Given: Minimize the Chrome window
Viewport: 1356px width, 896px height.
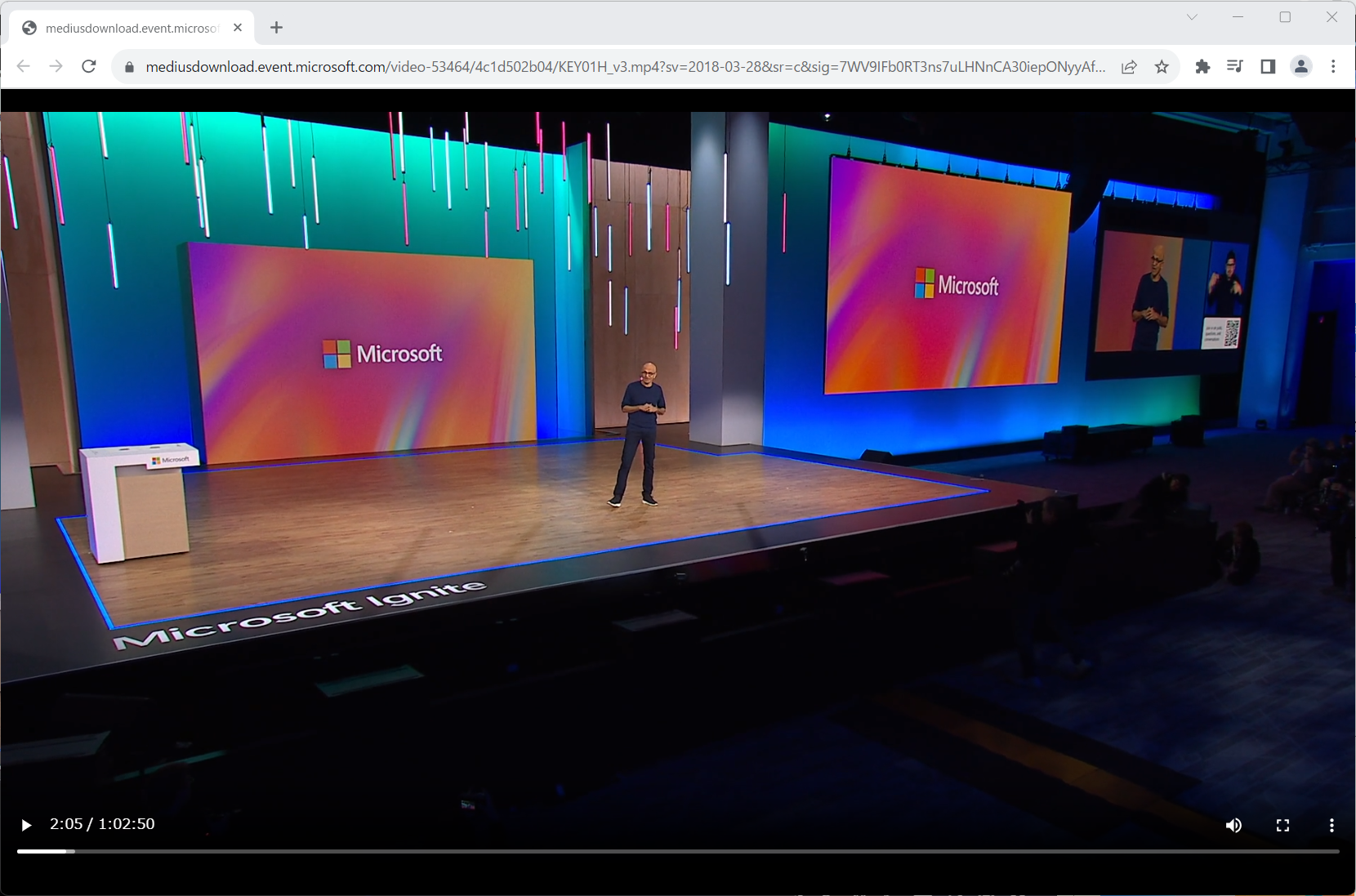Looking at the screenshot, I should coord(1238,17).
